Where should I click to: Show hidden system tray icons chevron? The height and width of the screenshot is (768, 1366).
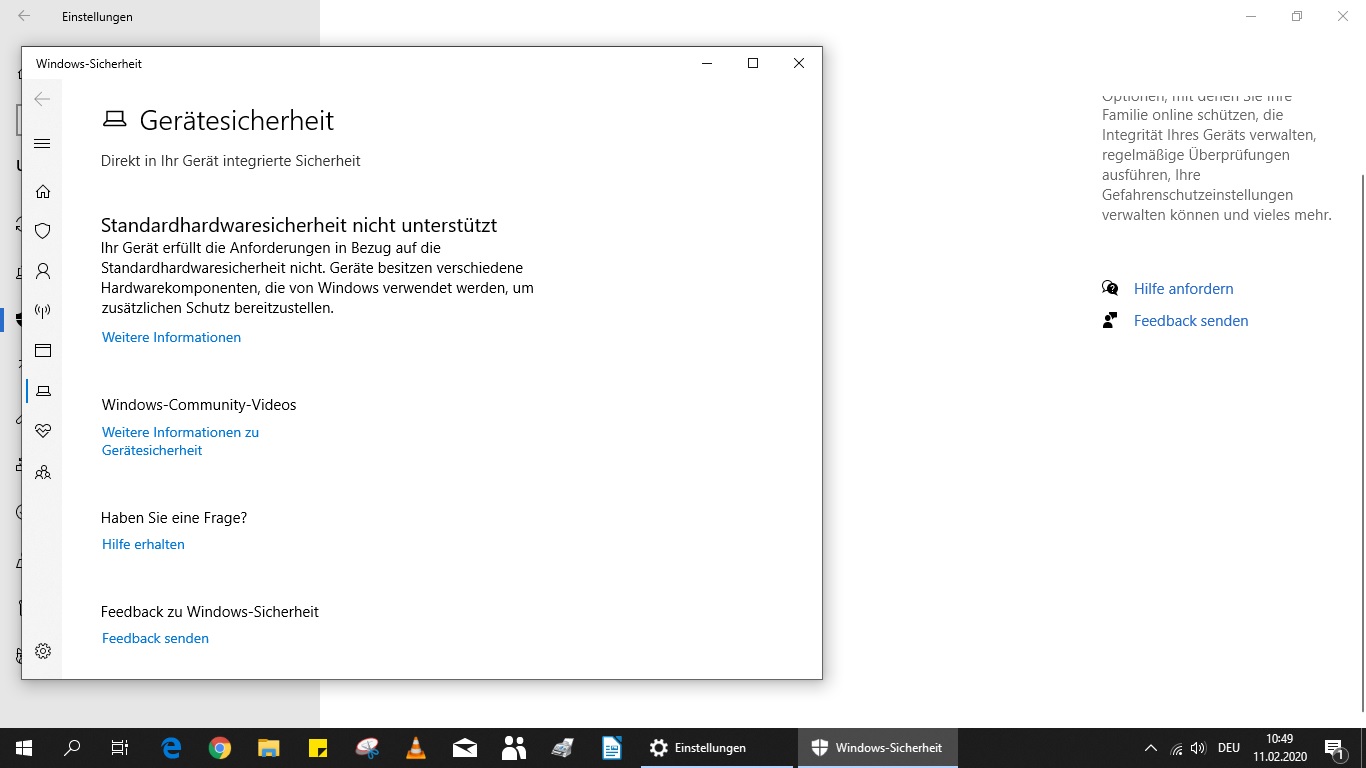(1150, 748)
